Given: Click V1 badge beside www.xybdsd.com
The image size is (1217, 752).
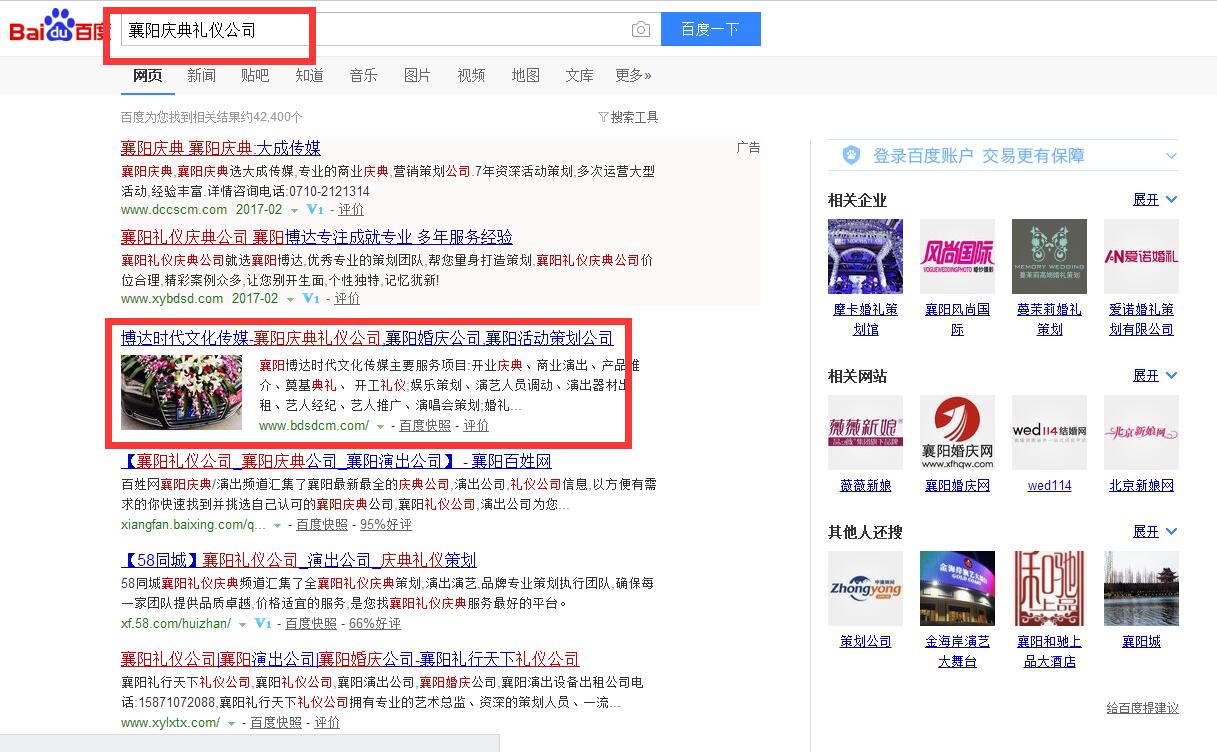Looking at the screenshot, I should pyautogui.click(x=311, y=299).
